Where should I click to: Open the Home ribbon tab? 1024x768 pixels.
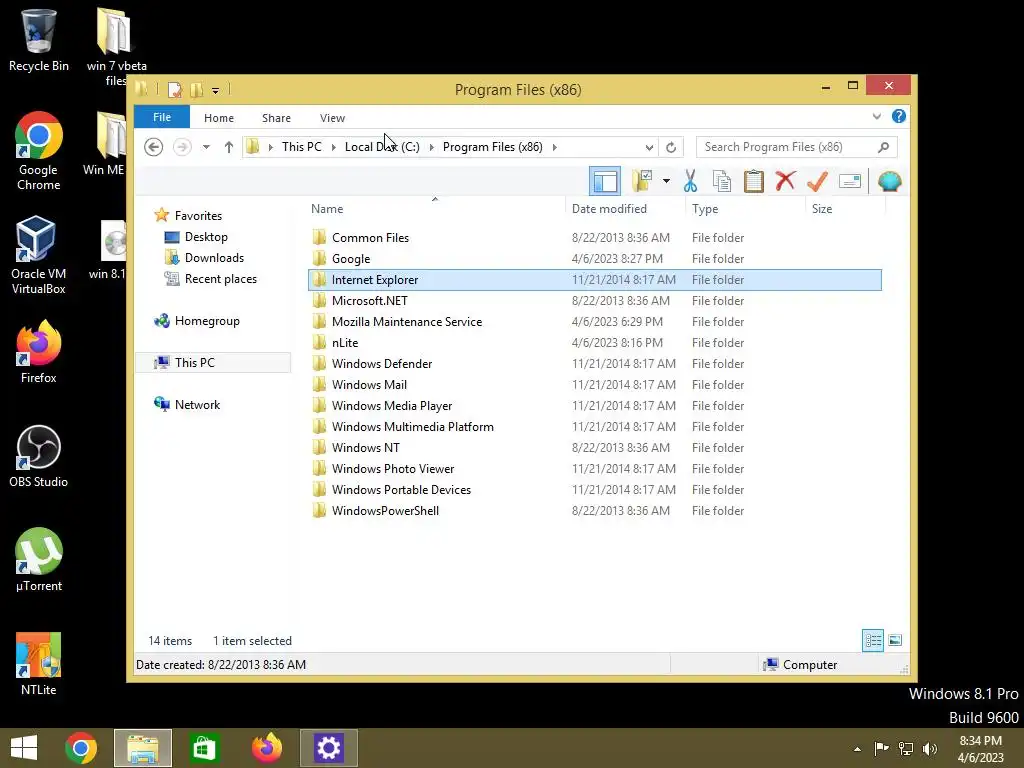[219, 118]
